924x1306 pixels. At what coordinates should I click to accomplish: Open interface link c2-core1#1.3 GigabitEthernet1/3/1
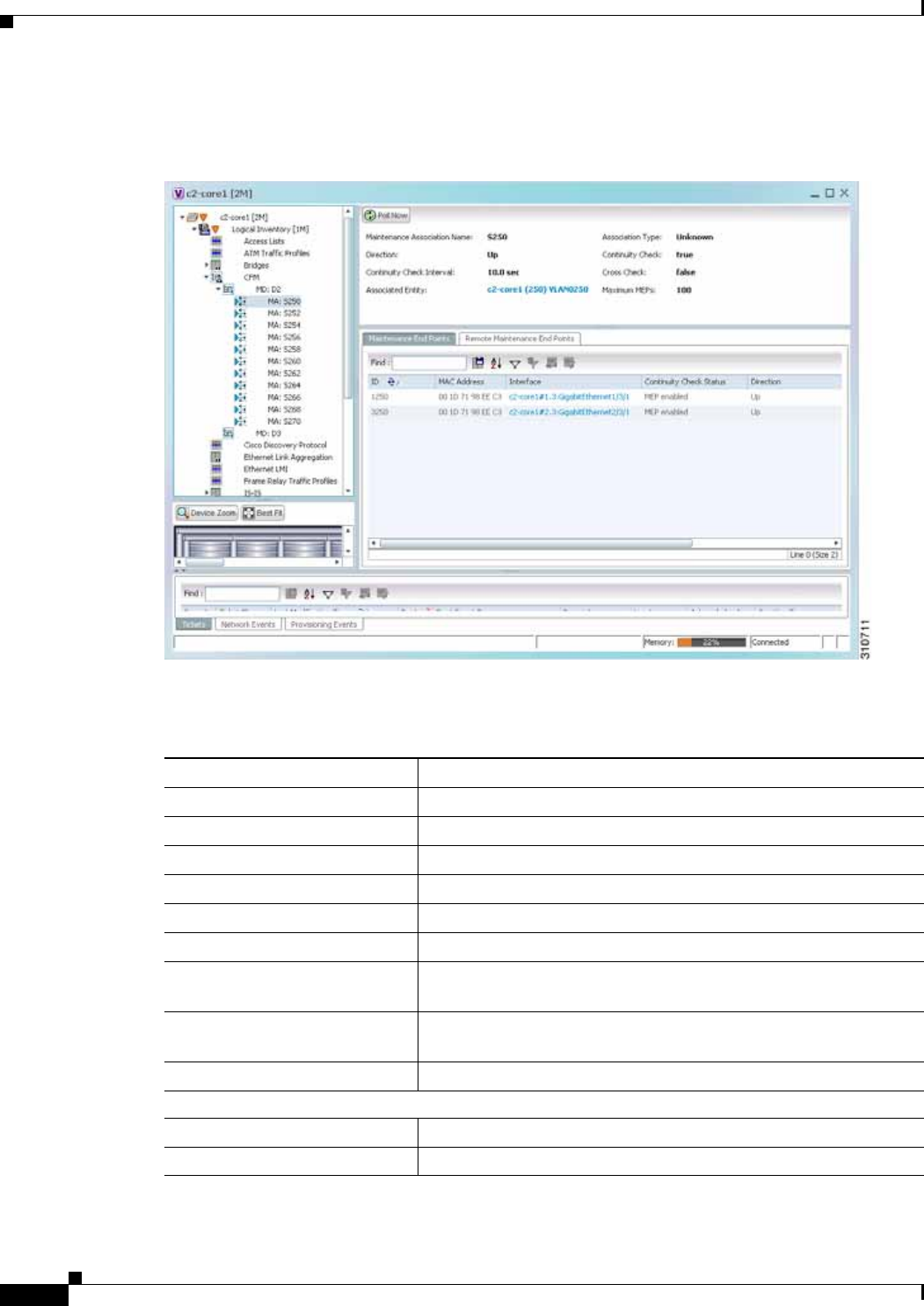point(569,397)
